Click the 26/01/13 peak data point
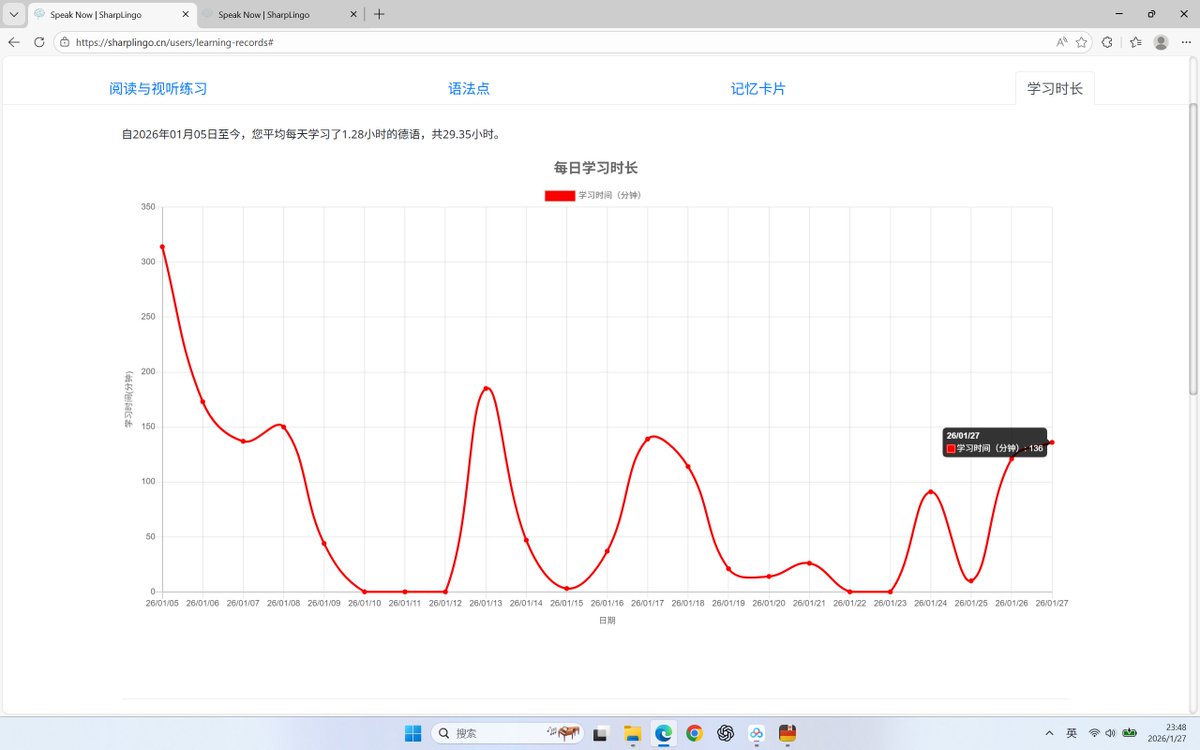This screenshot has width=1200, height=750. click(x=486, y=388)
